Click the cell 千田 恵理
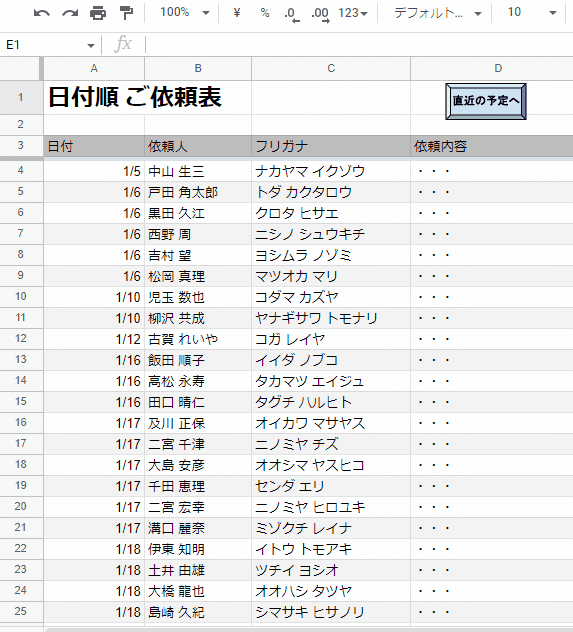 (198, 486)
